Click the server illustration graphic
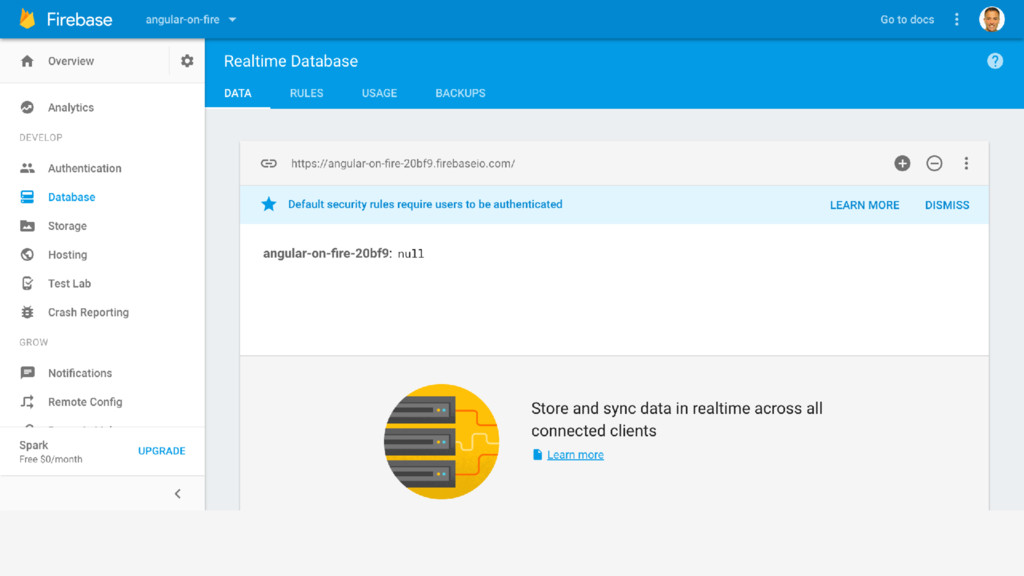Viewport: 1024px width, 576px height. point(441,441)
